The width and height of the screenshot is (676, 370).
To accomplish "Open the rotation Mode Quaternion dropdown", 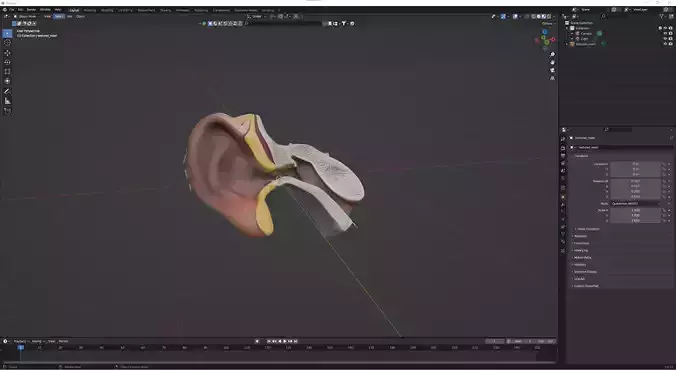I will tap(635, 204).
